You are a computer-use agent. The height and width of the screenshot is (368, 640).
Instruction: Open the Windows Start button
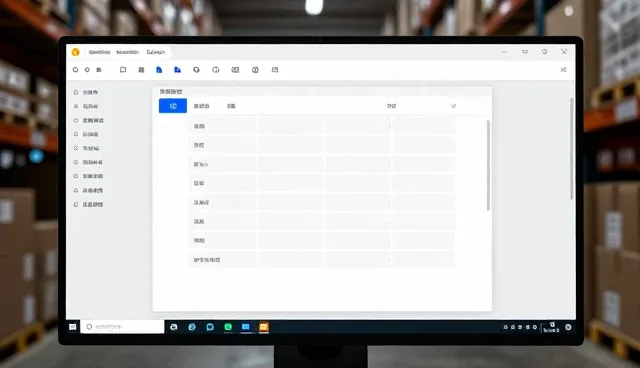[x=73, y=327]
